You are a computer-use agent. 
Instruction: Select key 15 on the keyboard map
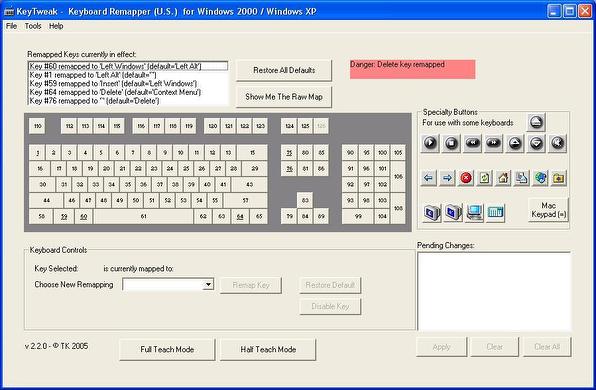click(252, 153)
